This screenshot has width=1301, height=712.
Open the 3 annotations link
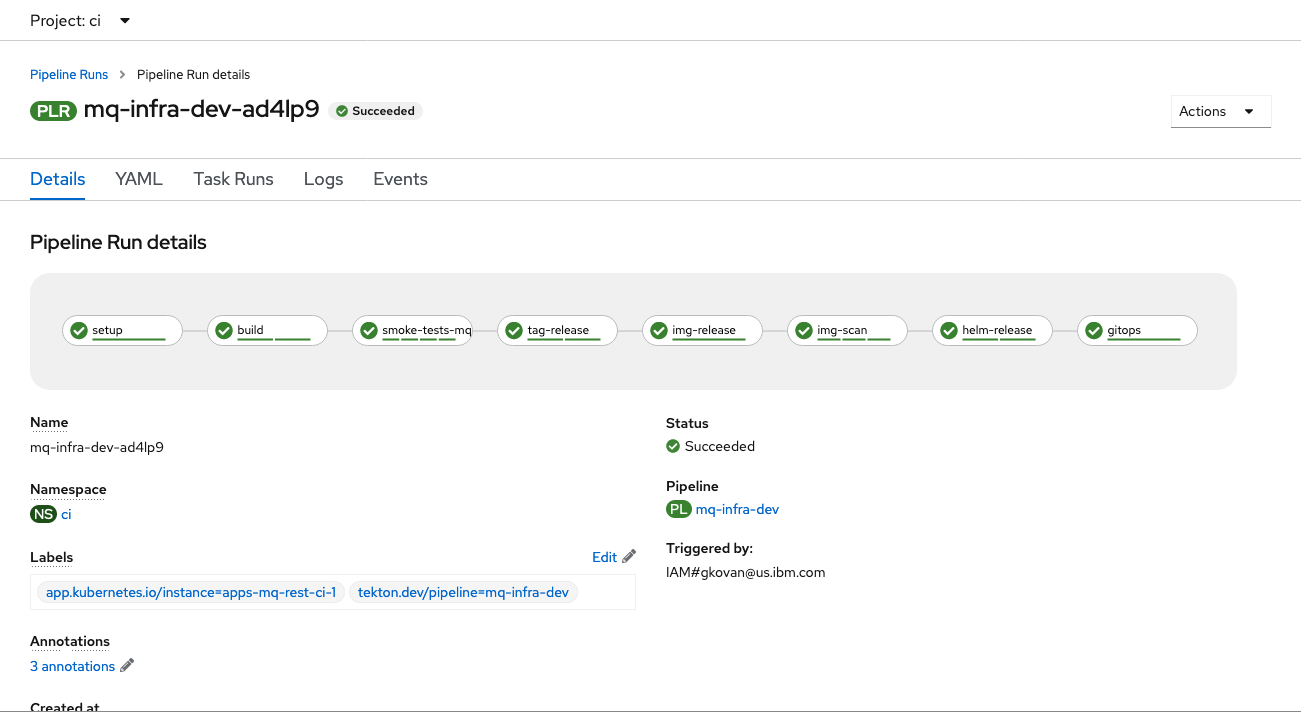tap(73, 666)
